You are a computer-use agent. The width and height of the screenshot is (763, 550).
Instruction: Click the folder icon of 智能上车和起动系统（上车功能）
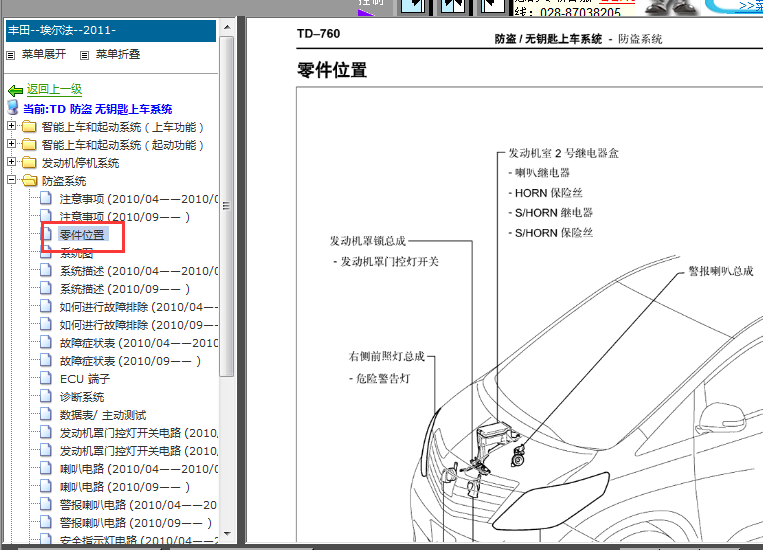click(x=29, y=127)
